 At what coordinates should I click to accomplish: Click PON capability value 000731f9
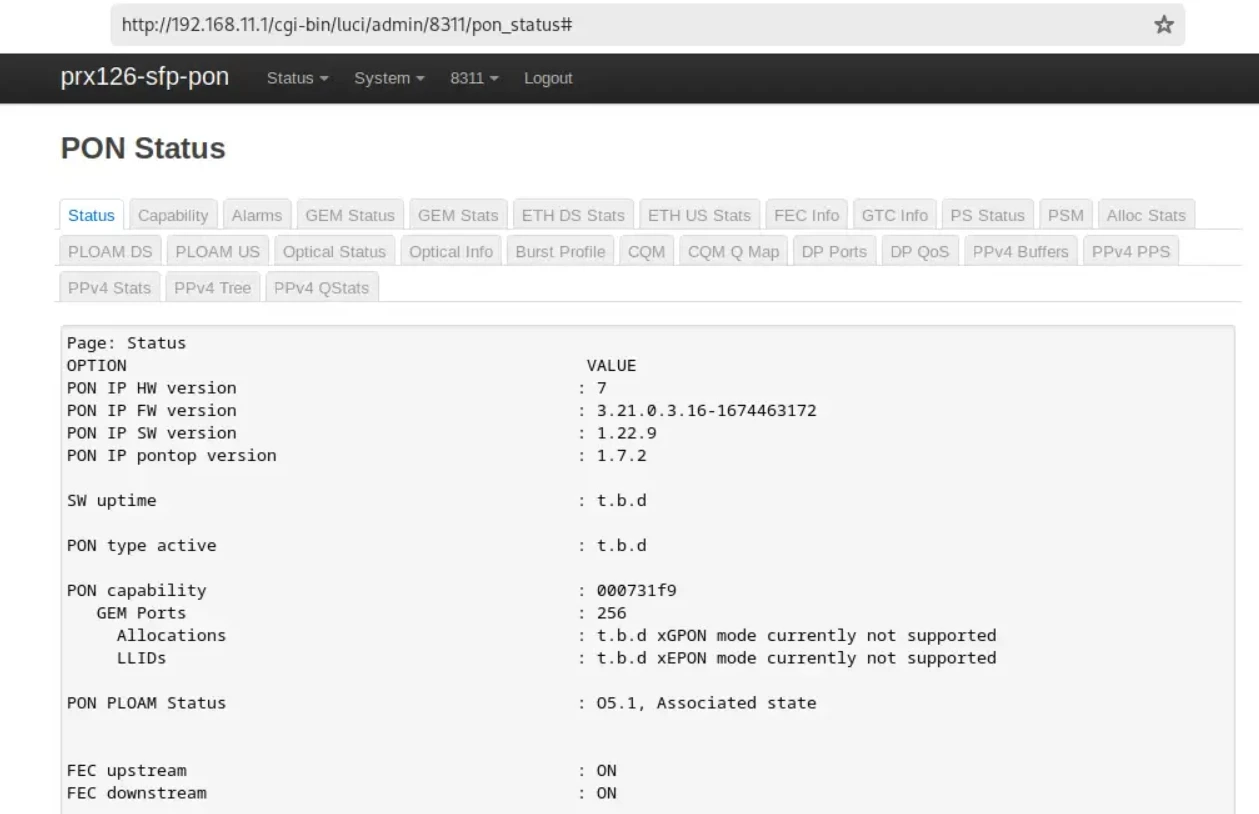[636, 591]
